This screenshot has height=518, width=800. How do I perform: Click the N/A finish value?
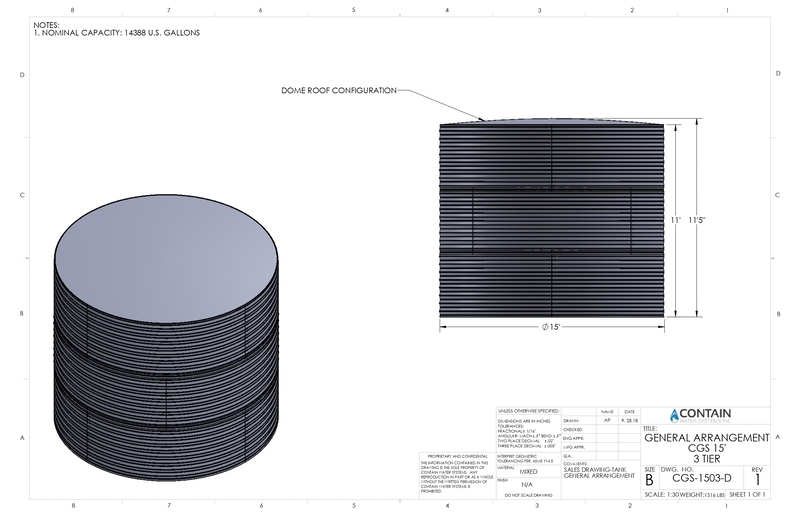click(527, 484)
